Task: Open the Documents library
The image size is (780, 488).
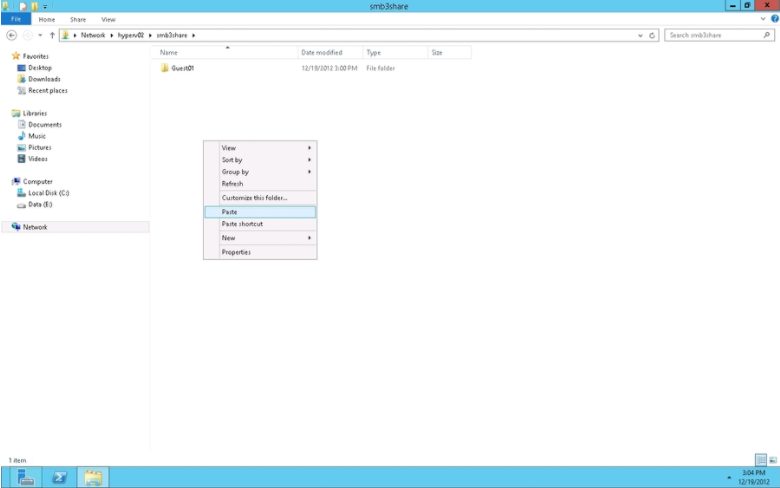Action: 44,125
